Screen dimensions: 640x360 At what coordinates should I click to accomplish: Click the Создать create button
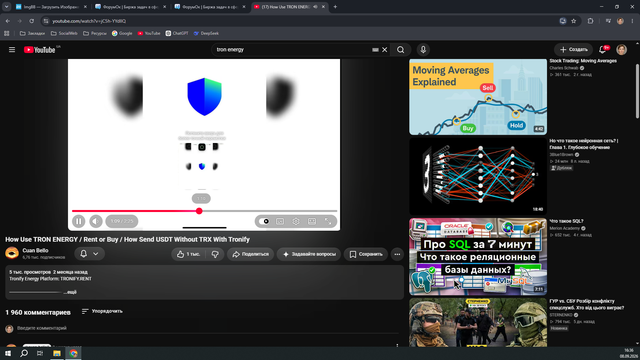click(x=573, y=50)
